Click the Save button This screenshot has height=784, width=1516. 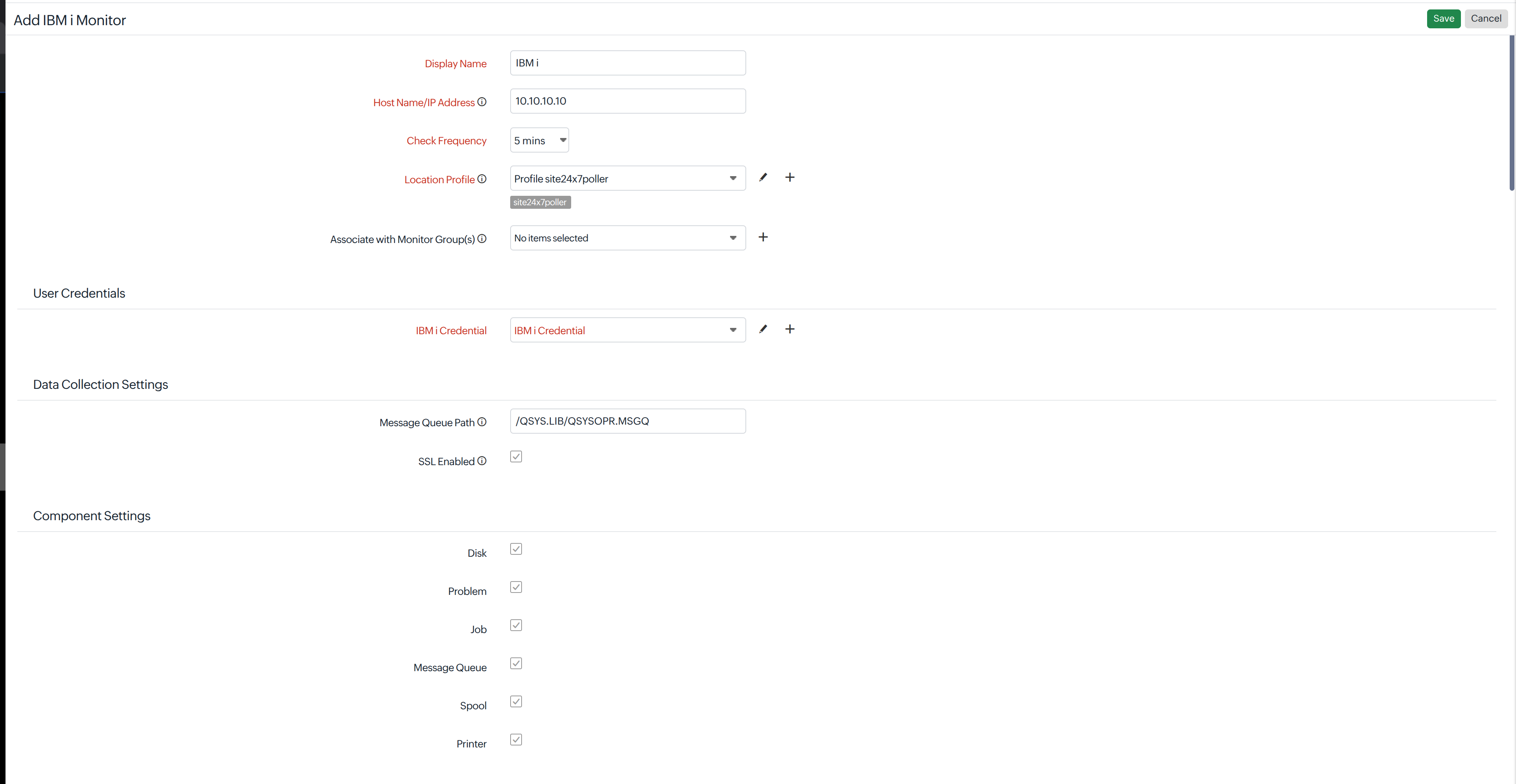point(1443,19)
